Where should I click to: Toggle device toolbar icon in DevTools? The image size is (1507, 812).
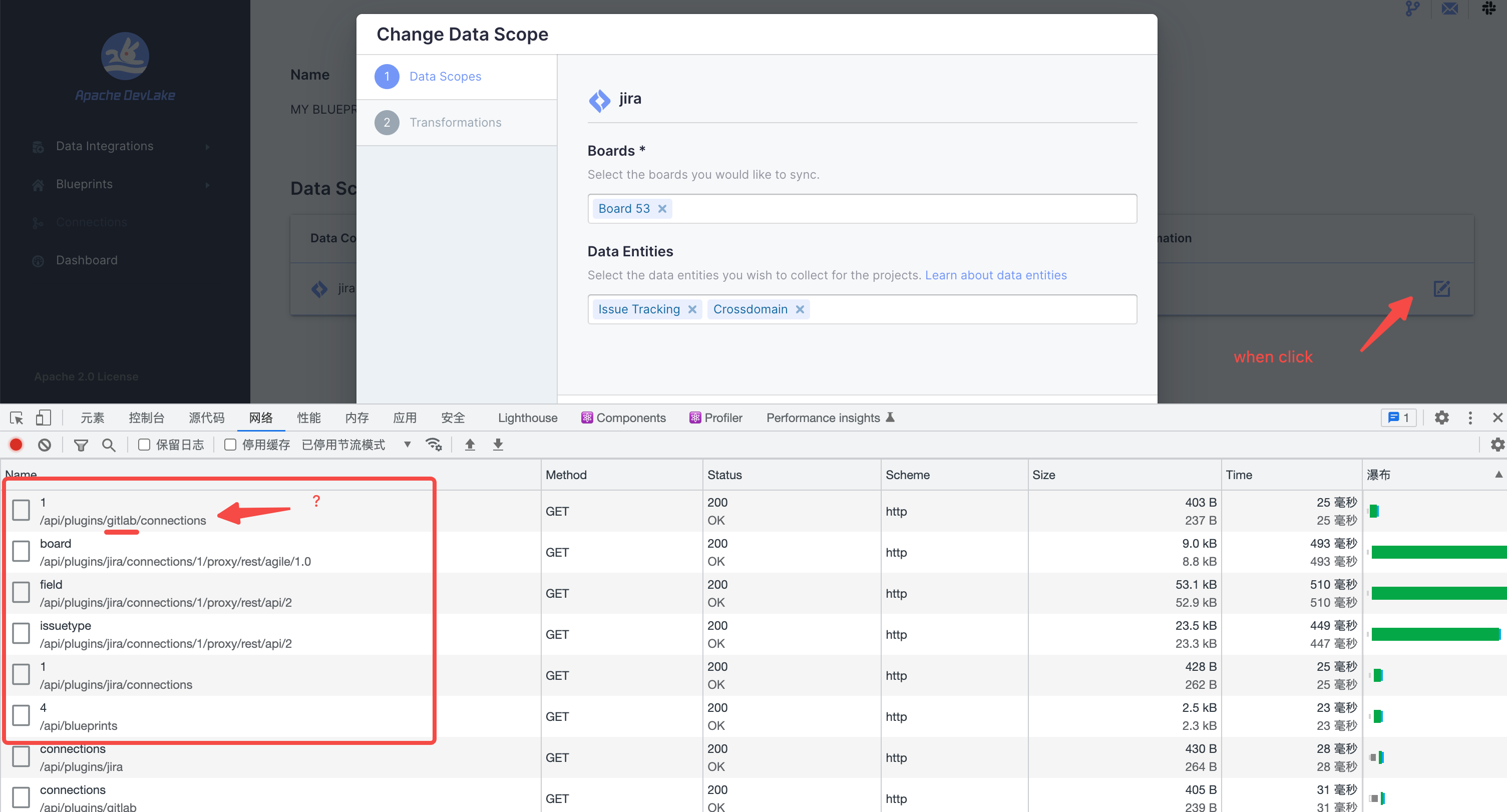pos(43,418)
